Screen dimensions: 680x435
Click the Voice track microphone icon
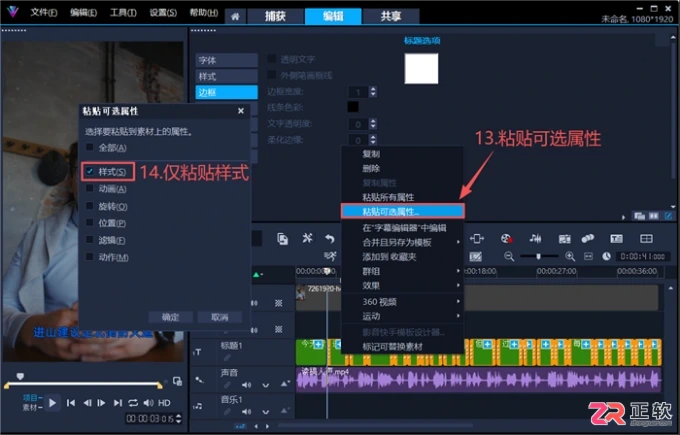coord(199,380)
